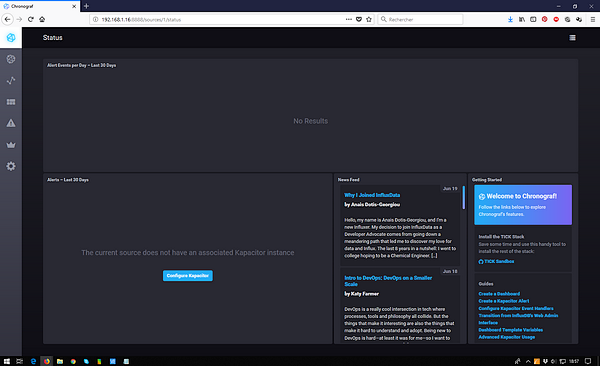Click 'by Katy Farmer' author line
The height and width of the screenshot is (366, 600).
361,294
